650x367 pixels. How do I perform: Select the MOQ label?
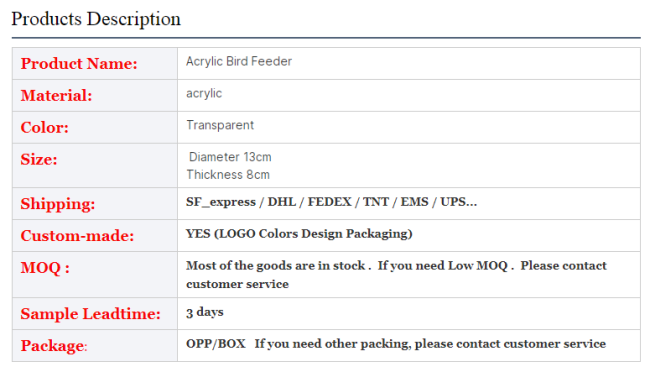45,267
